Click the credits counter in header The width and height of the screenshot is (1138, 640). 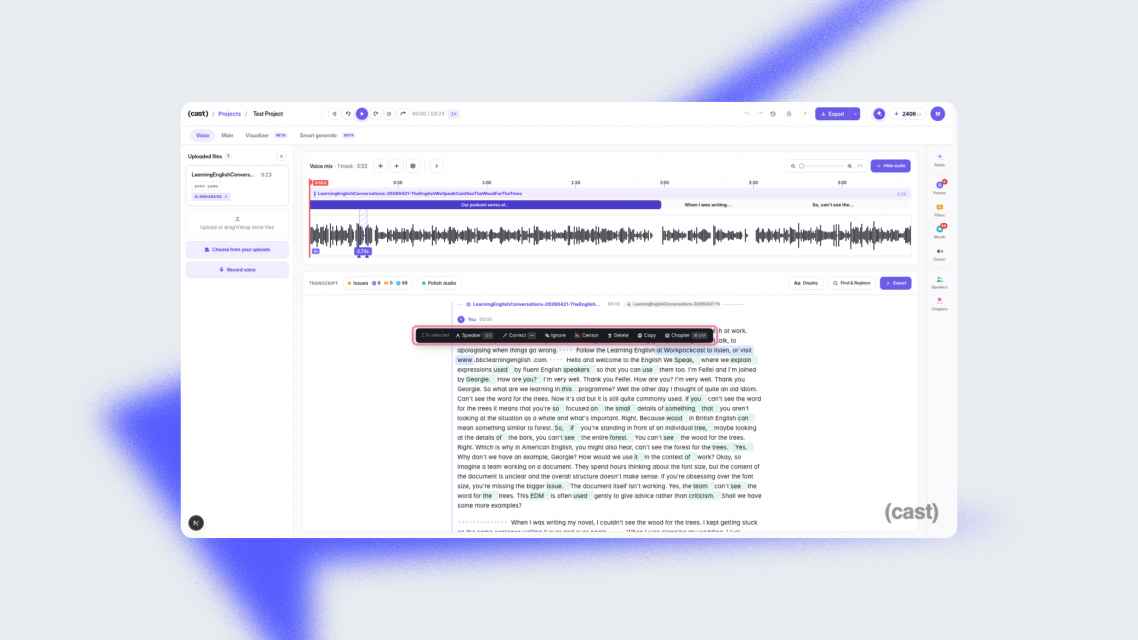pyautogui.click(x=907, y=114)
